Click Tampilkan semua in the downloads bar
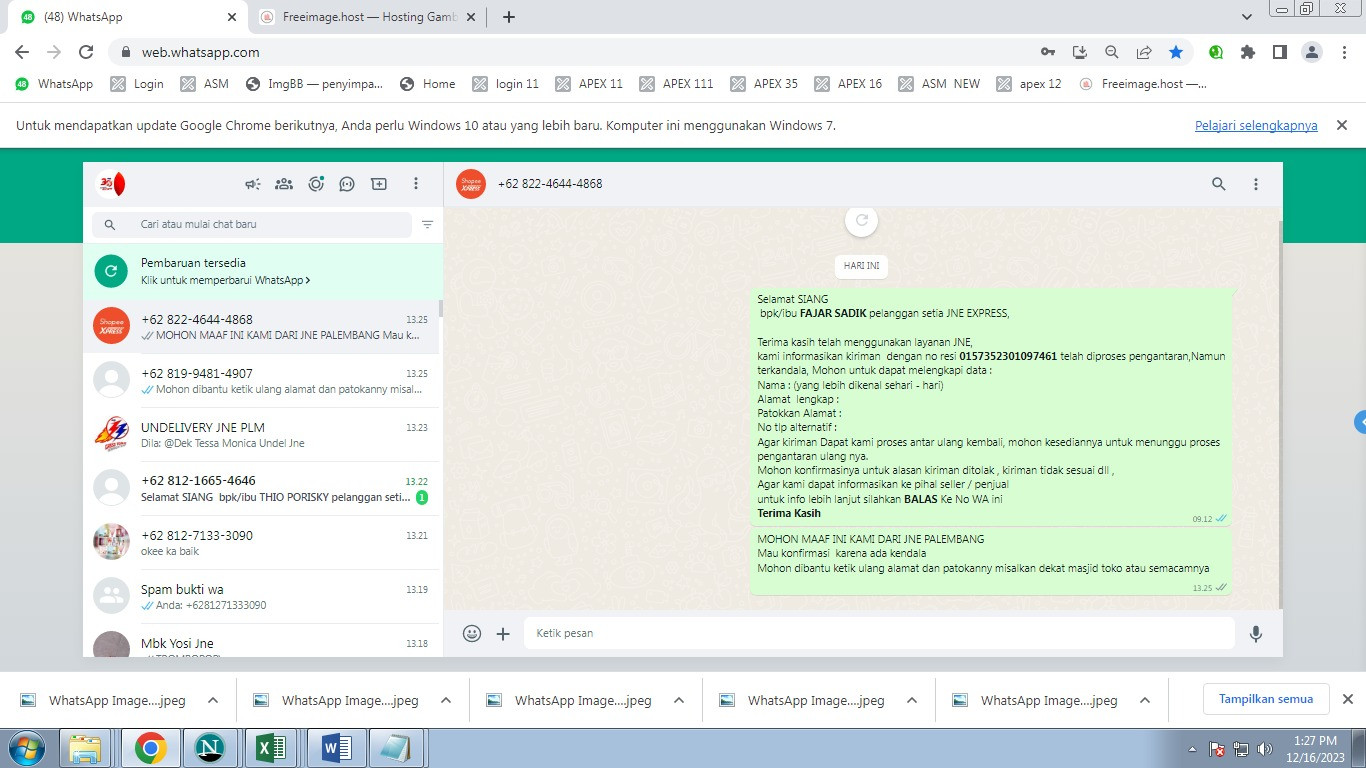1366x768 pixels. 1266,699
